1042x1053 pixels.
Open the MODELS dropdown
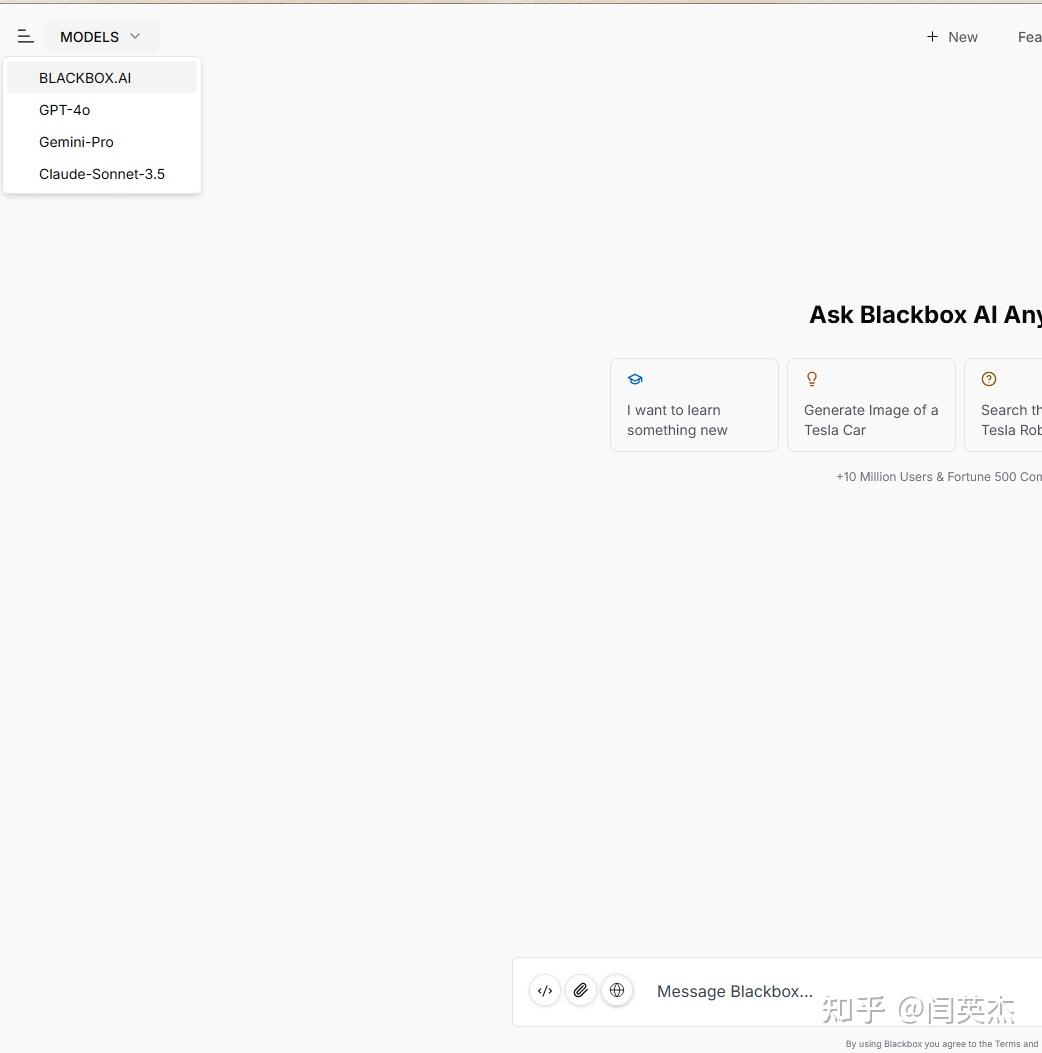101,36
